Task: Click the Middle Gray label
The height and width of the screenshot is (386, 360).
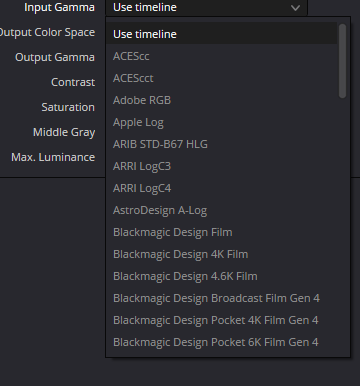Action: coord(64,132)
